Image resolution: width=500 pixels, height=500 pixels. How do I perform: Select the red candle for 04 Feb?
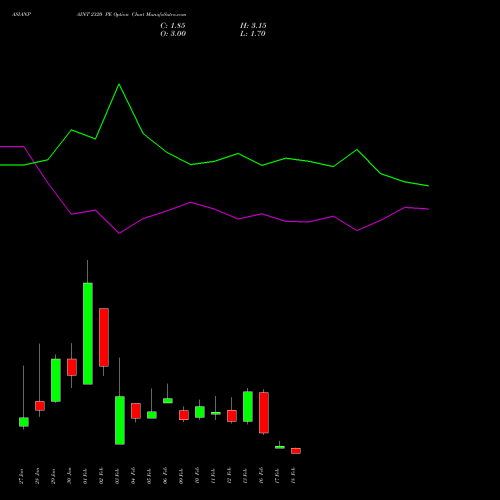[136, 411]
